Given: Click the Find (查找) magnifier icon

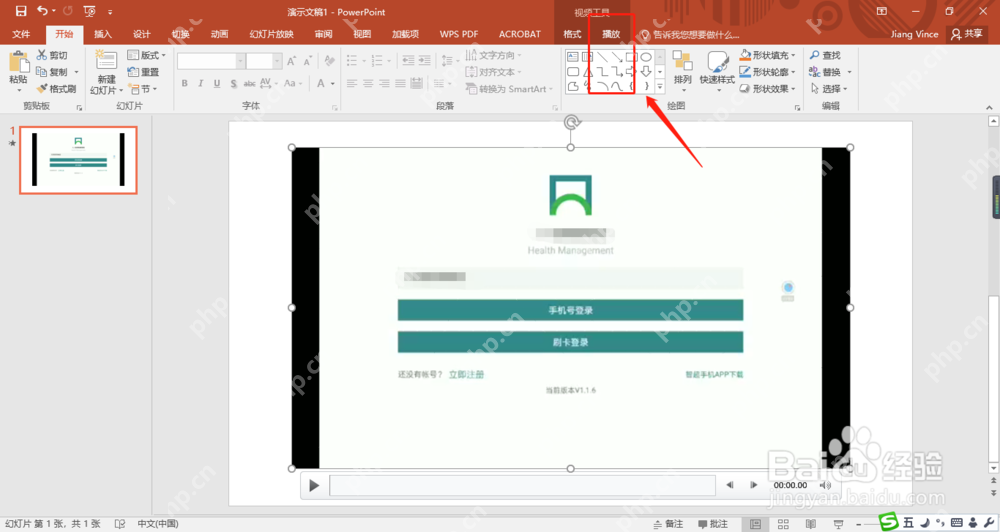Looking at the screenshot, I should point(814,55).
